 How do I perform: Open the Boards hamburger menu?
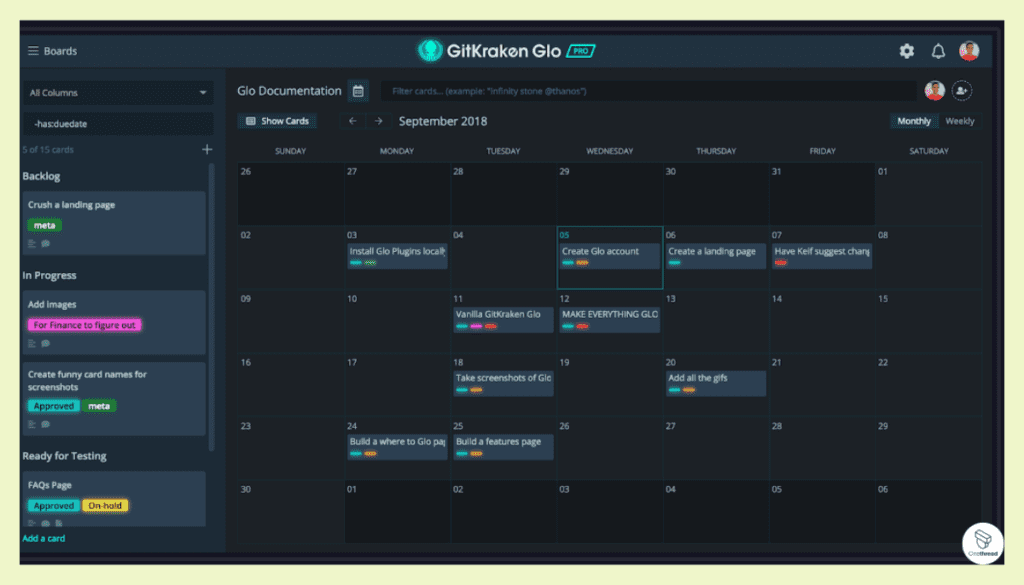tap(33, 51)
